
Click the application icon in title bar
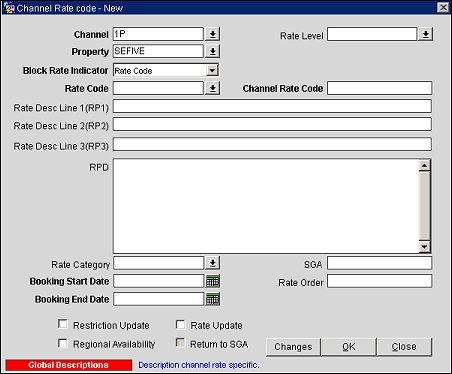pos(9,8)
